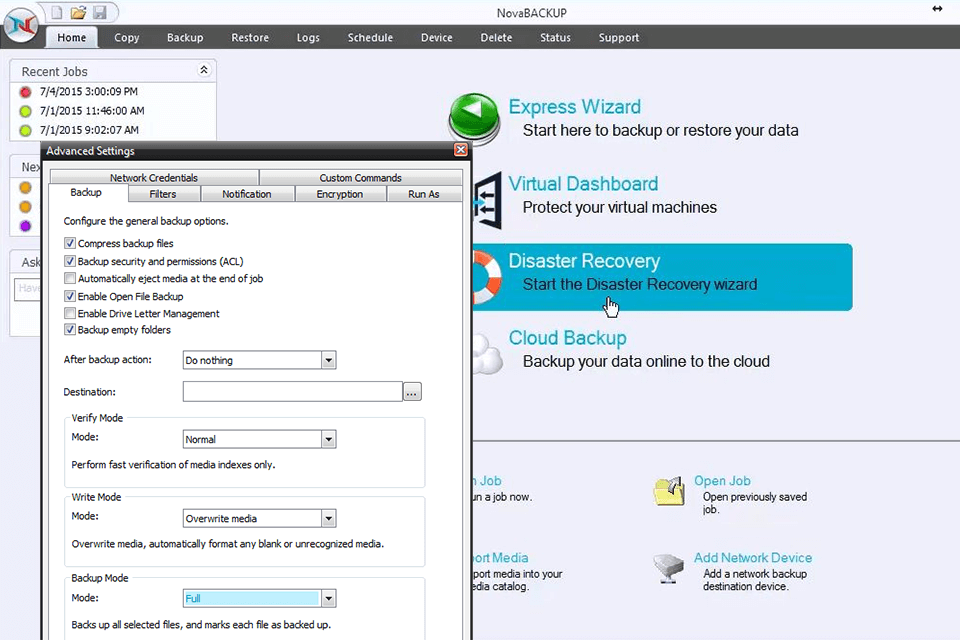Click the new file icon
The height and width of the screenshot is (640, 960).
(58, 12)
